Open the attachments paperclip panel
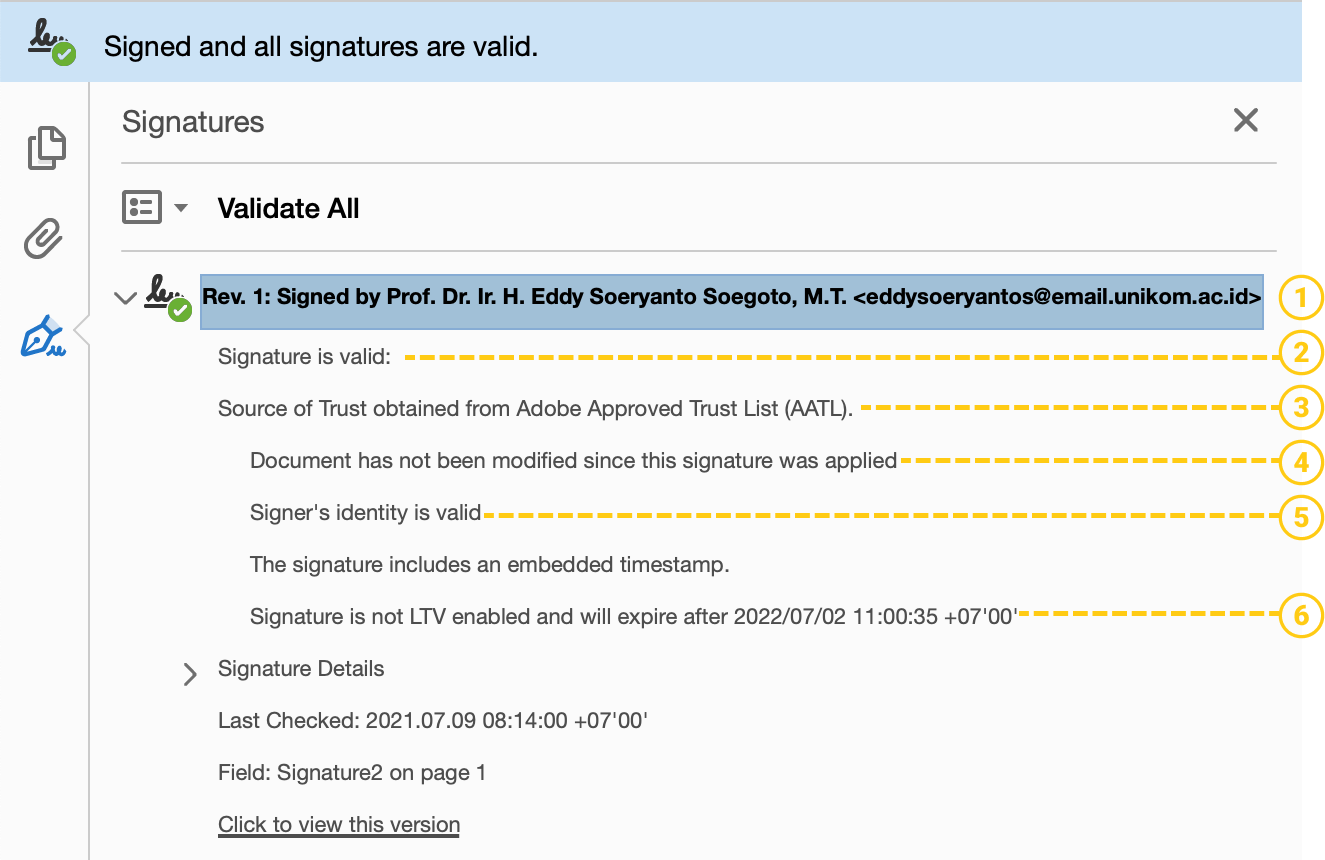This screenshot has height=860, width=1325. (x=44, y=240)
